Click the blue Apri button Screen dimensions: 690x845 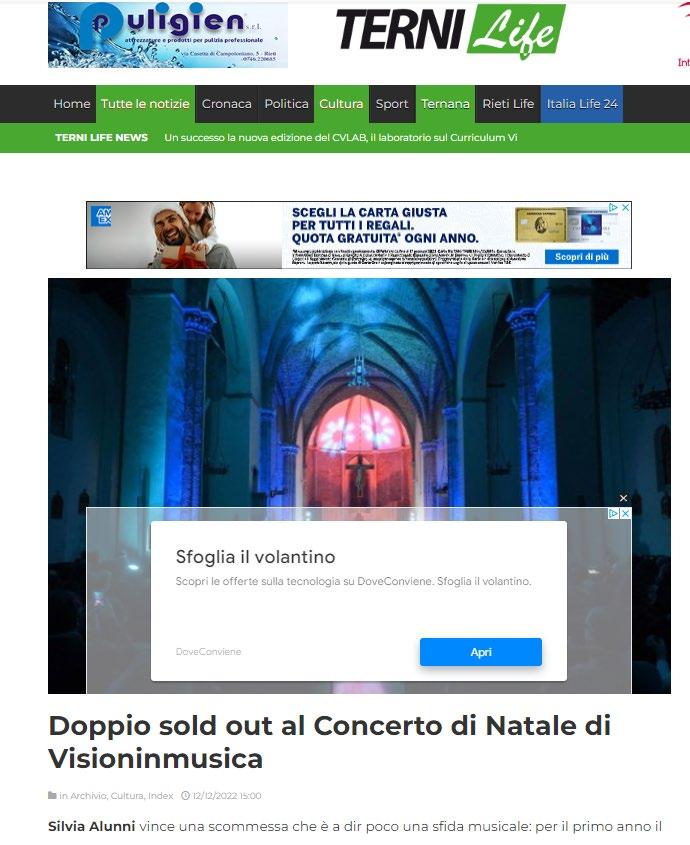[x=481, y=652]
